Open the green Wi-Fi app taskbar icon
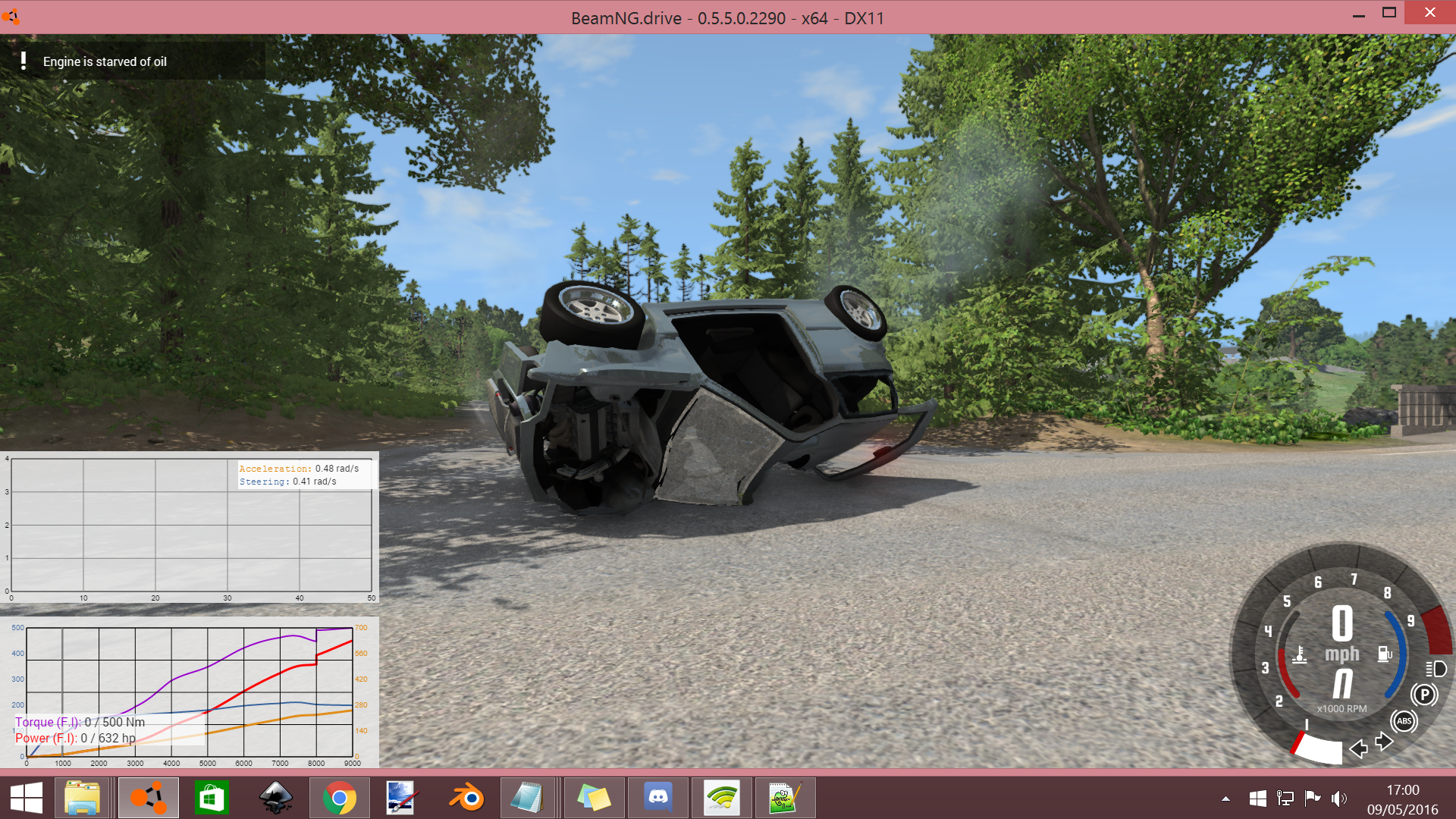Viewport: 1456px width, 819px height. 721,798
